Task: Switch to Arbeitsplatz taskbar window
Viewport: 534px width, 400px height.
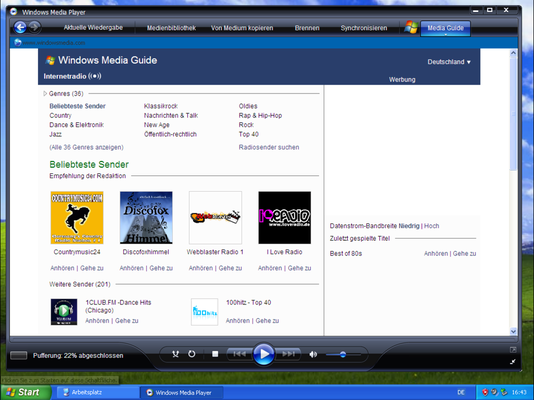Action: [97, 393]
